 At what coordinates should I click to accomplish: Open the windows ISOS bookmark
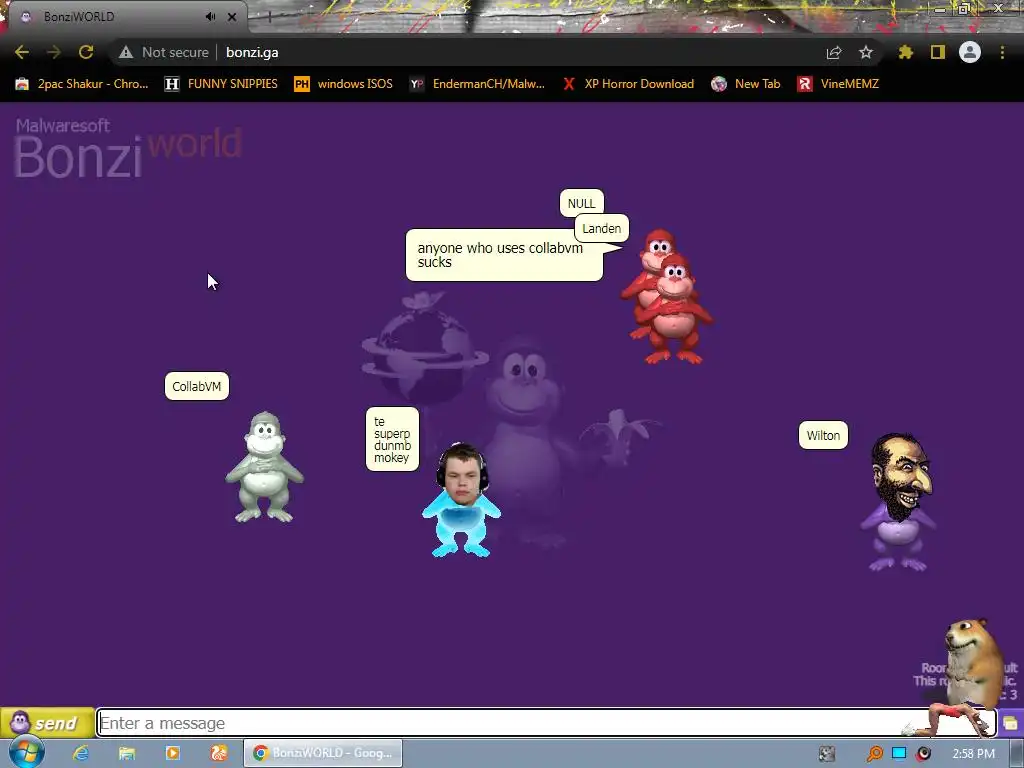pos(343,84)
